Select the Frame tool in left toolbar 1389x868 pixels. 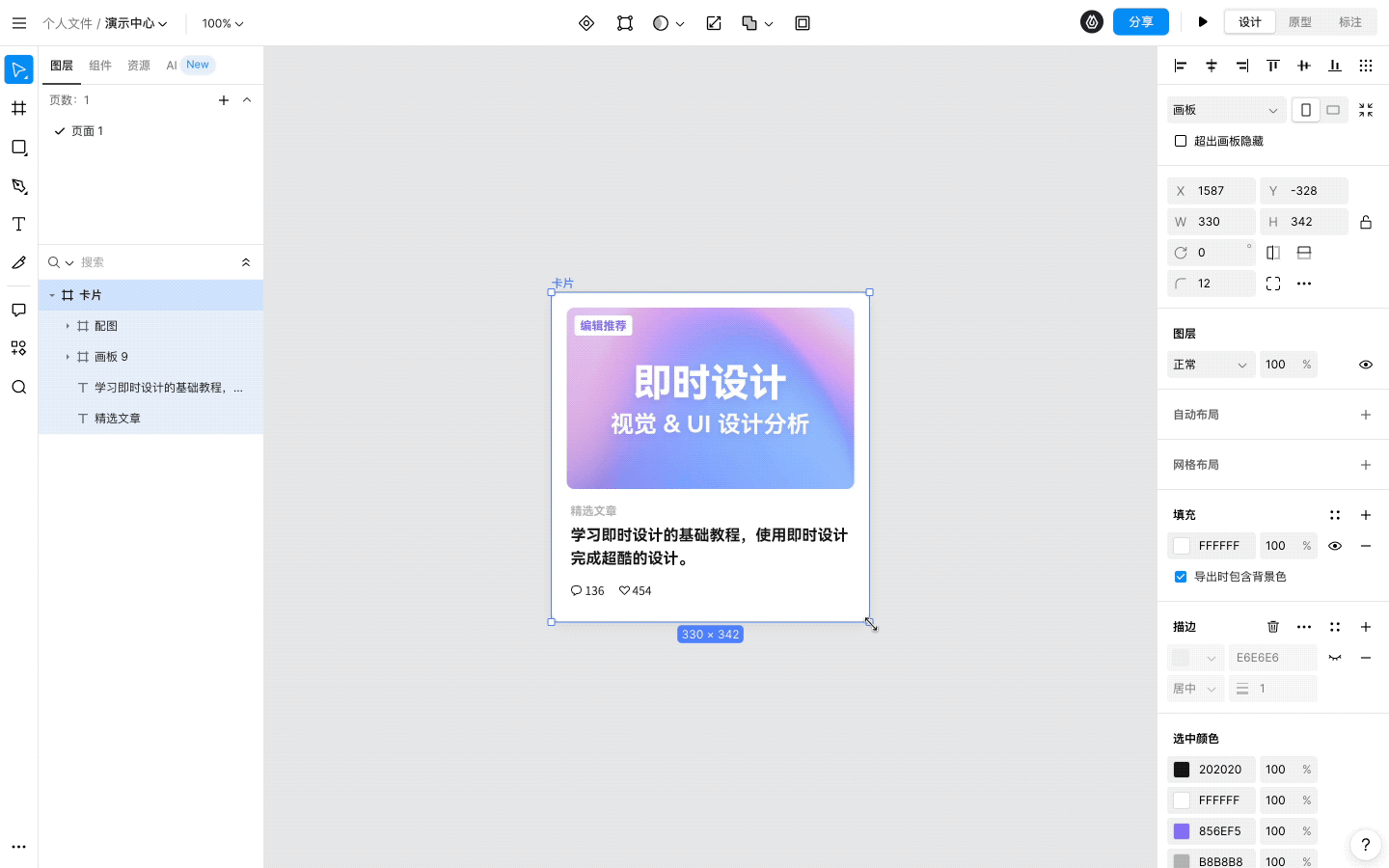point(18,108)
